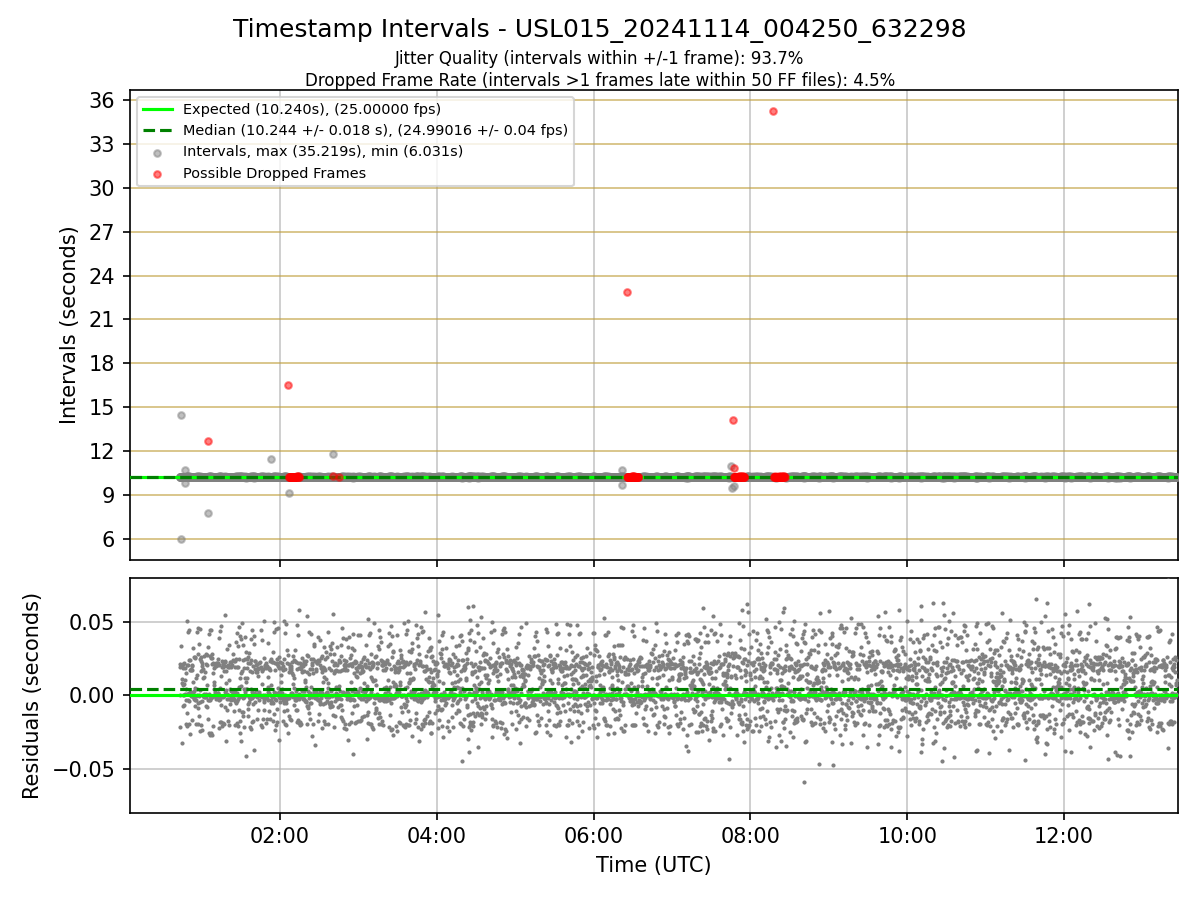The width and height of the screenshot is (1200, 900).
Task: Click the 04:00 time tick label
Action: [436, 836]
